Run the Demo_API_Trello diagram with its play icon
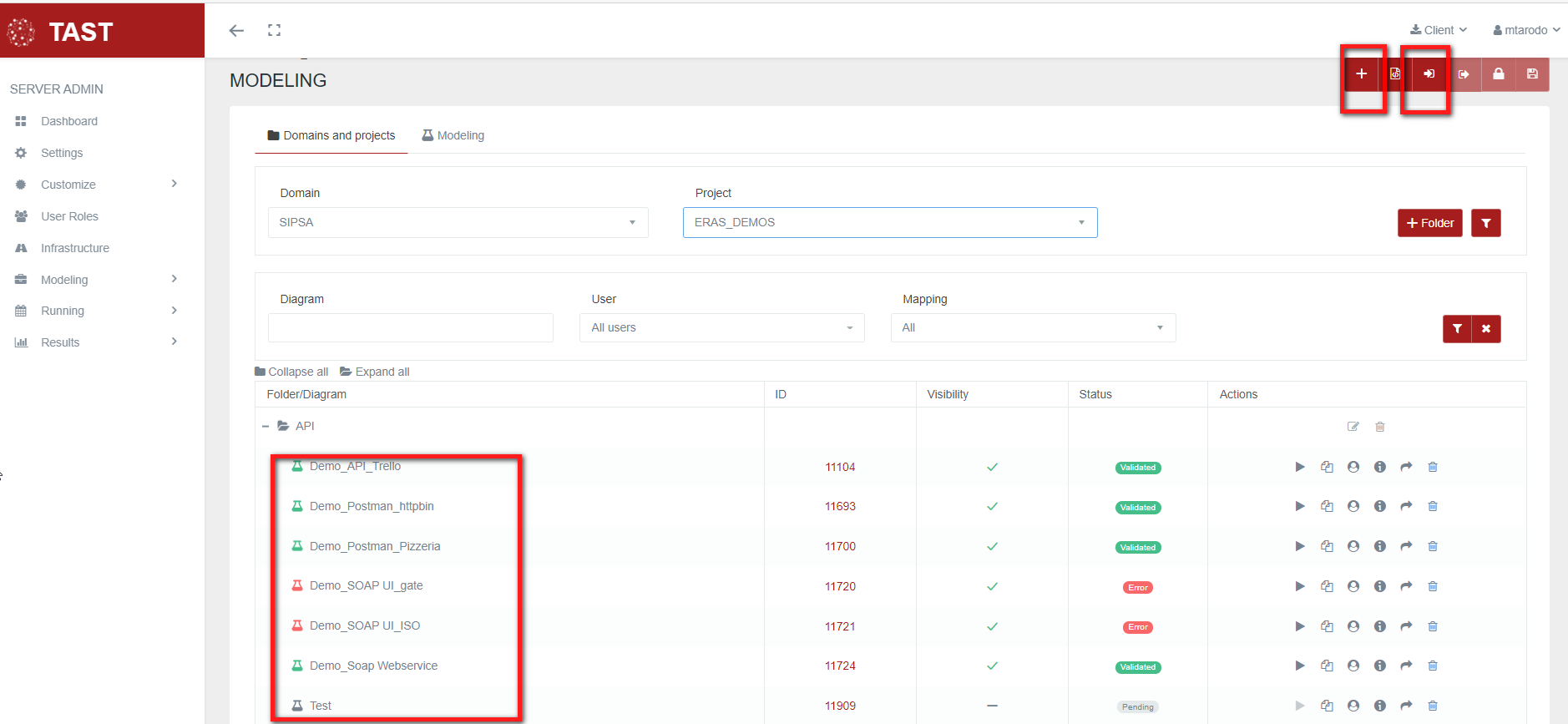Screen dimensions: 1568x724 click(x=1299, y=467)
